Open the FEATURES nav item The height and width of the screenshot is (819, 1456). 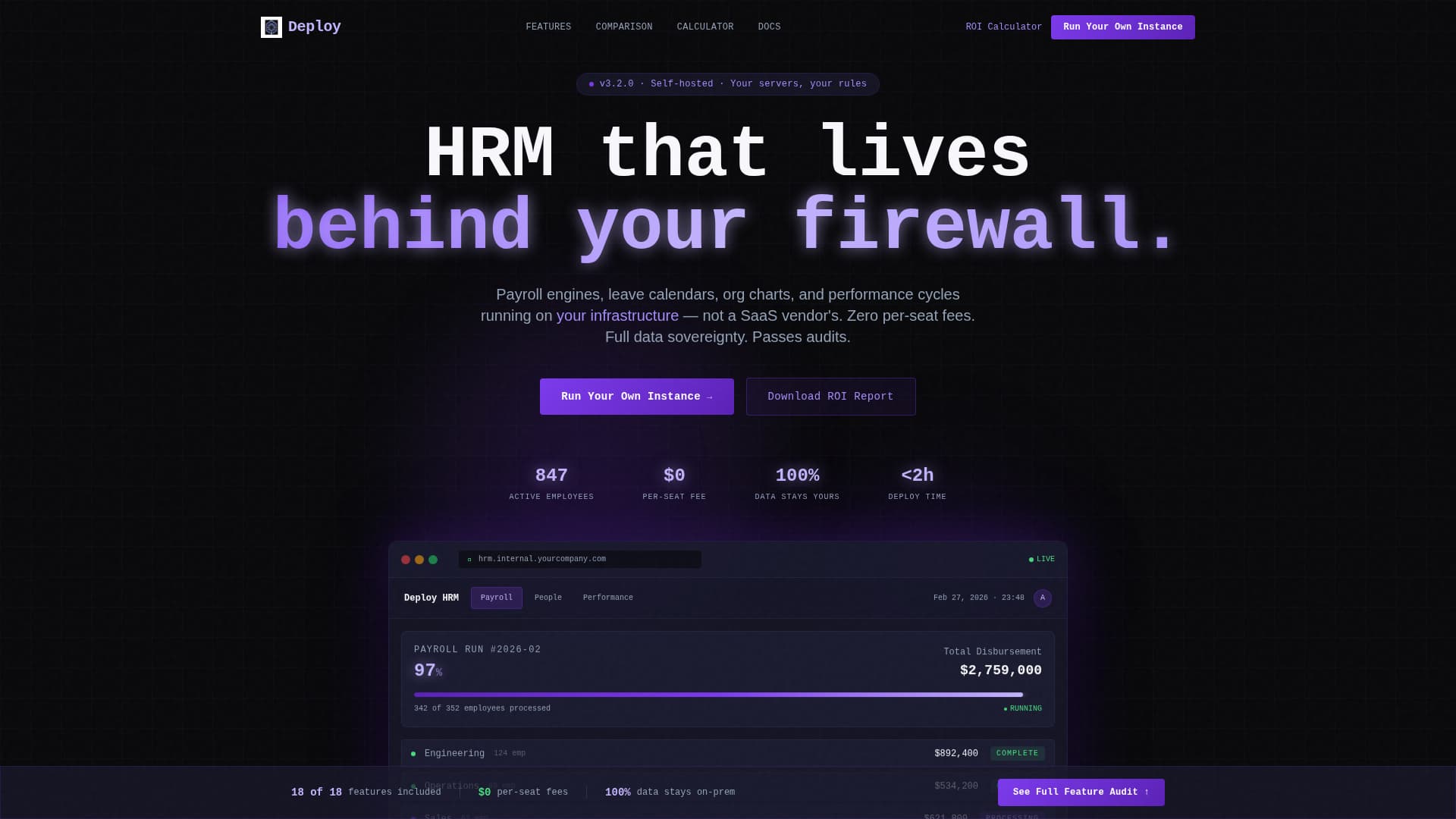(548, 27)
